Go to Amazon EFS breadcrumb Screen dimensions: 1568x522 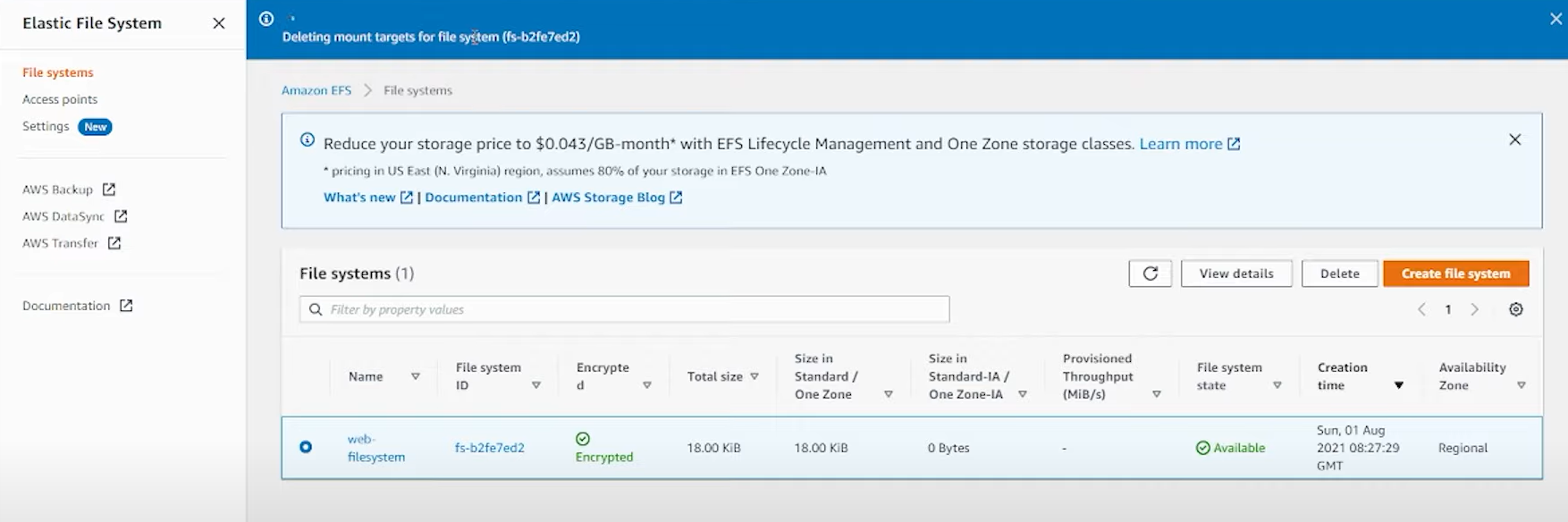(x=316, y=90)
